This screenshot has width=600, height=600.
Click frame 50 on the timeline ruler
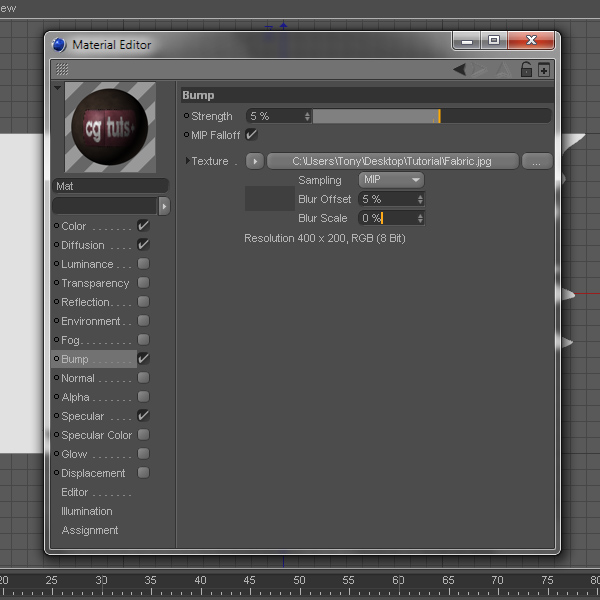click(300, 582)
